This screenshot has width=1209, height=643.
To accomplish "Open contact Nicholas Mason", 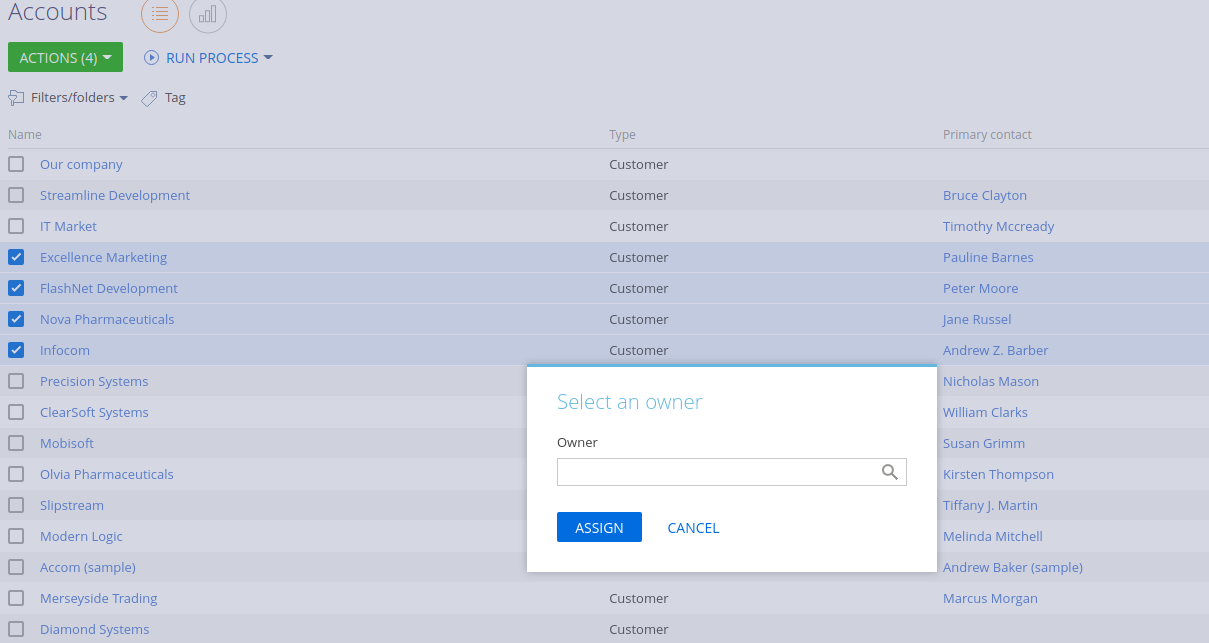I will pos(991,381).
